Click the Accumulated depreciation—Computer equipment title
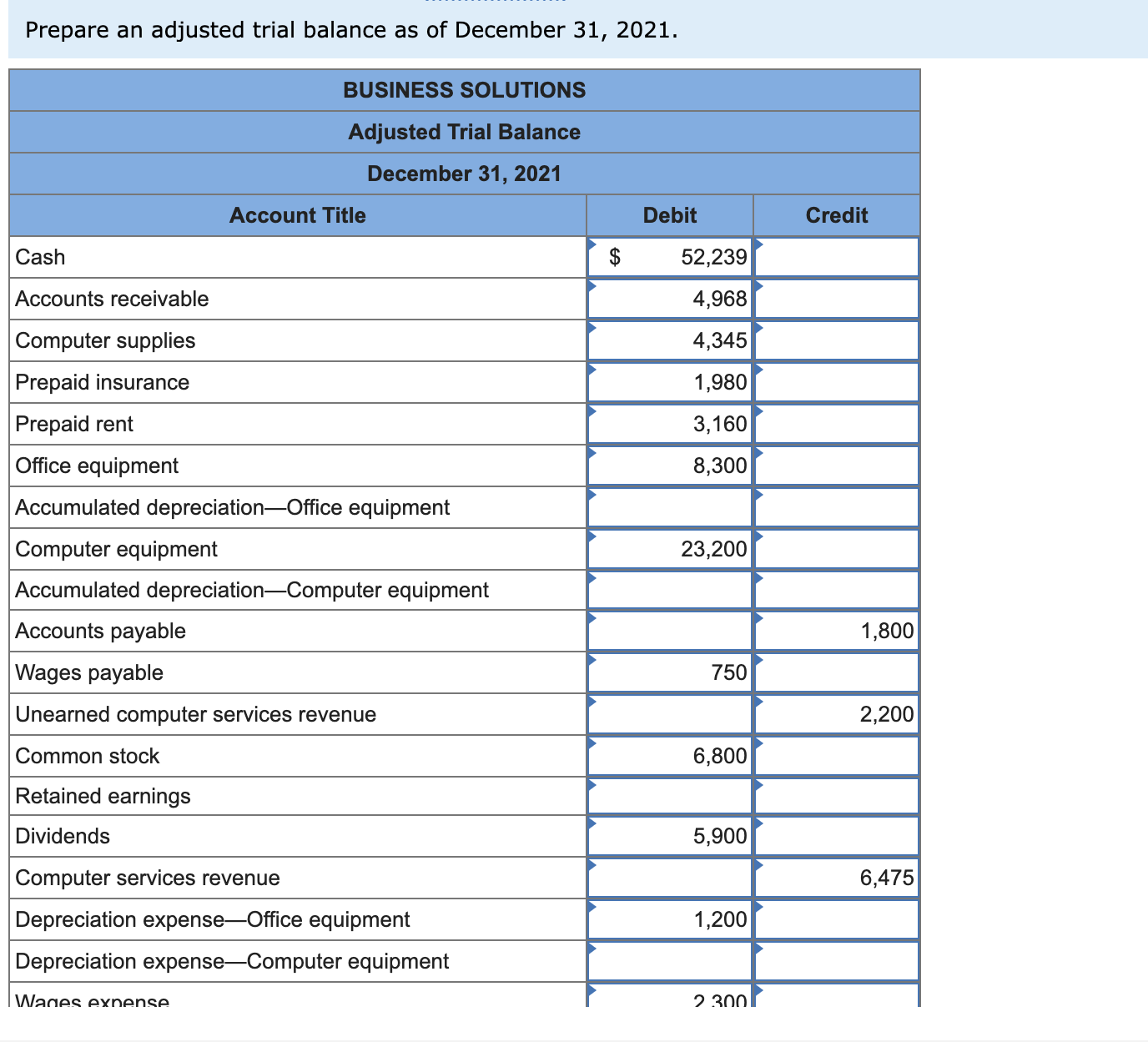Image resolution: width=1148 pixels, height=1042 pixels. coord(252,590)
